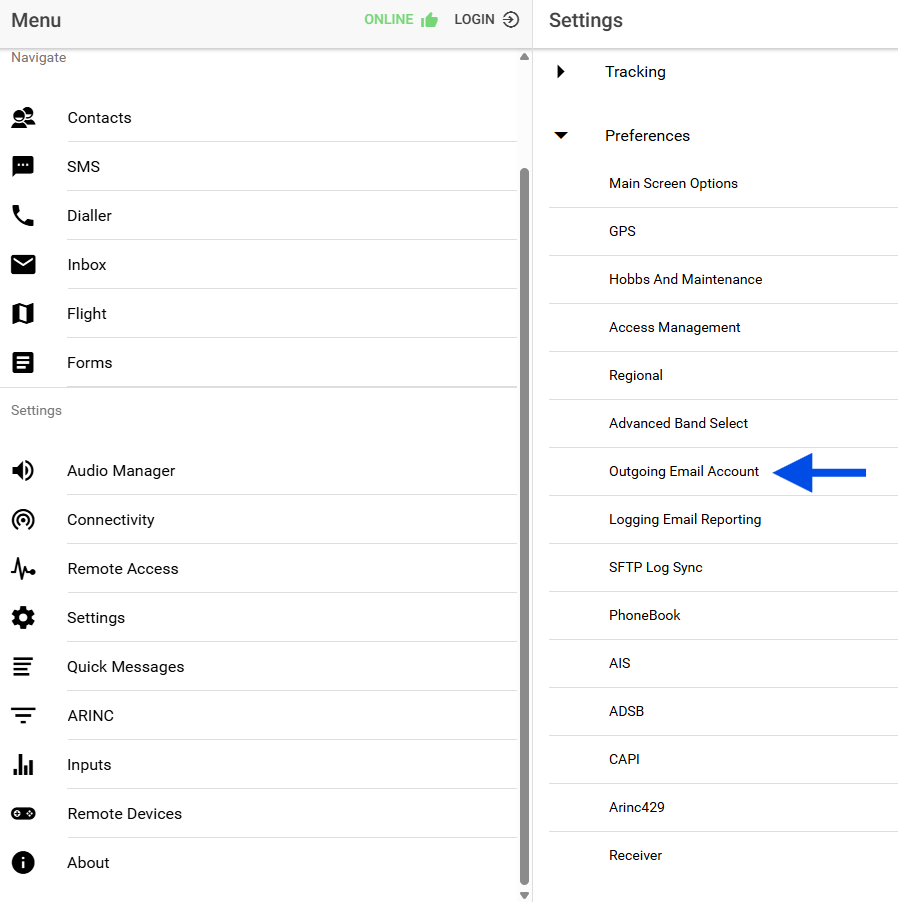Open the Forms menu item

click(x=90, y=363)
